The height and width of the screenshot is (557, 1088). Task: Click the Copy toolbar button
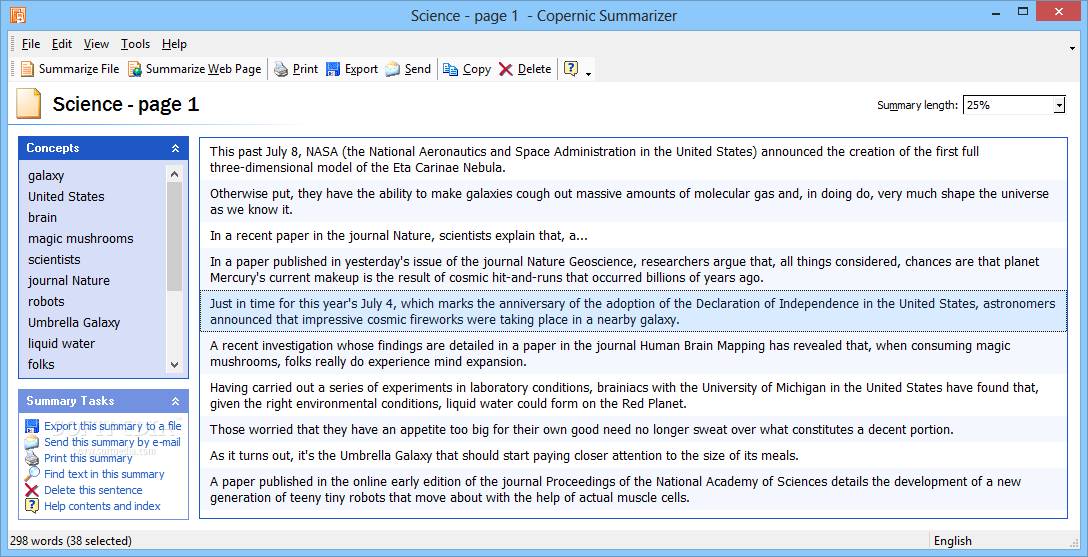click(467, 69)
